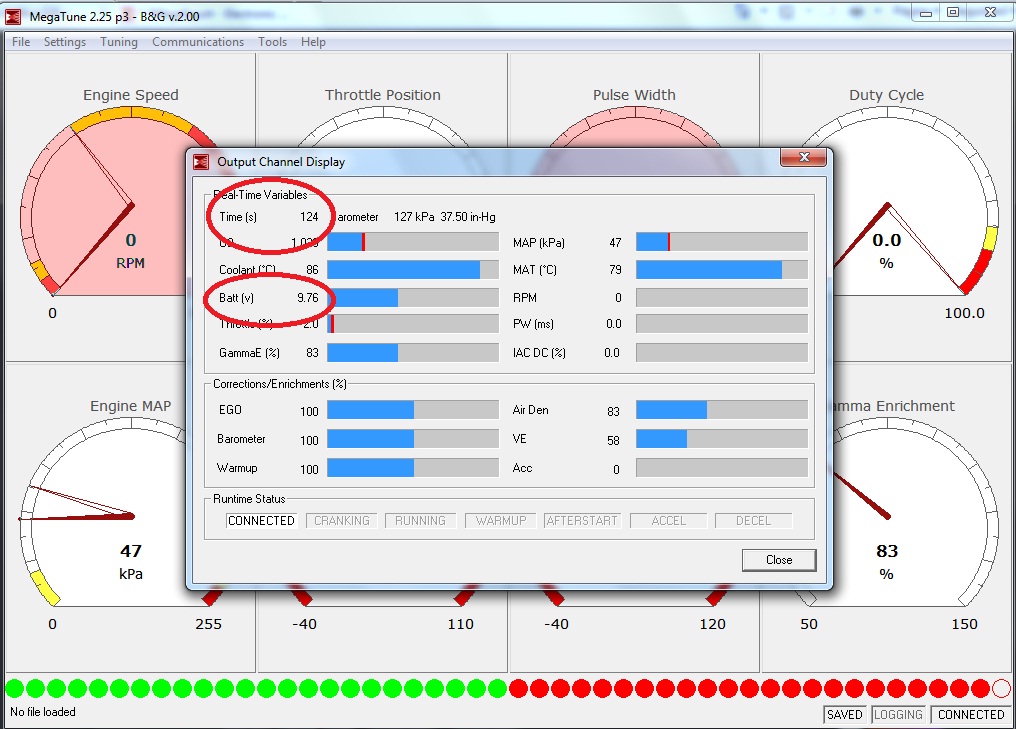
Task: Open the Communications menu
Action: (x=198, y=42)
